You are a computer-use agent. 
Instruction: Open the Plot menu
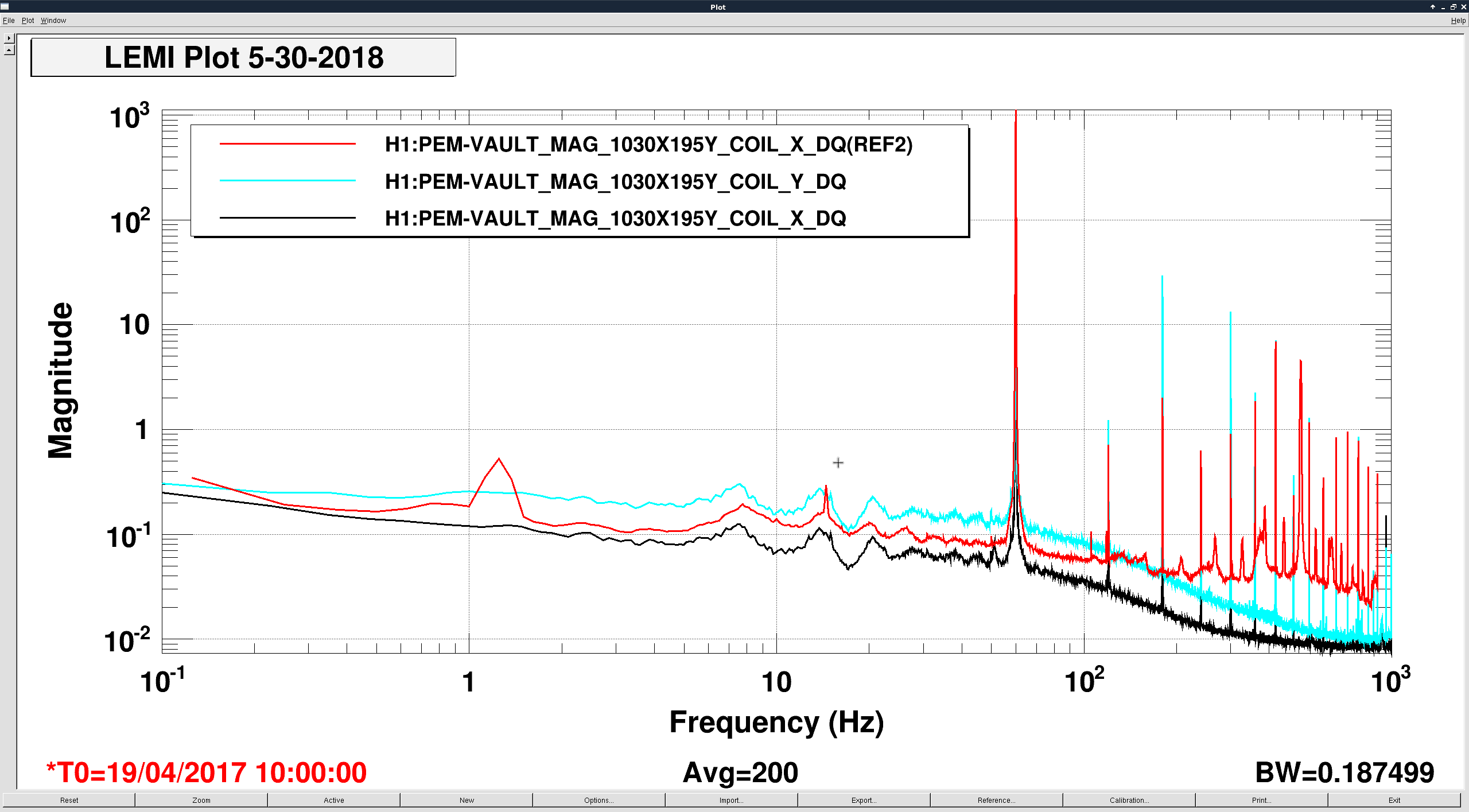point(28,21)
